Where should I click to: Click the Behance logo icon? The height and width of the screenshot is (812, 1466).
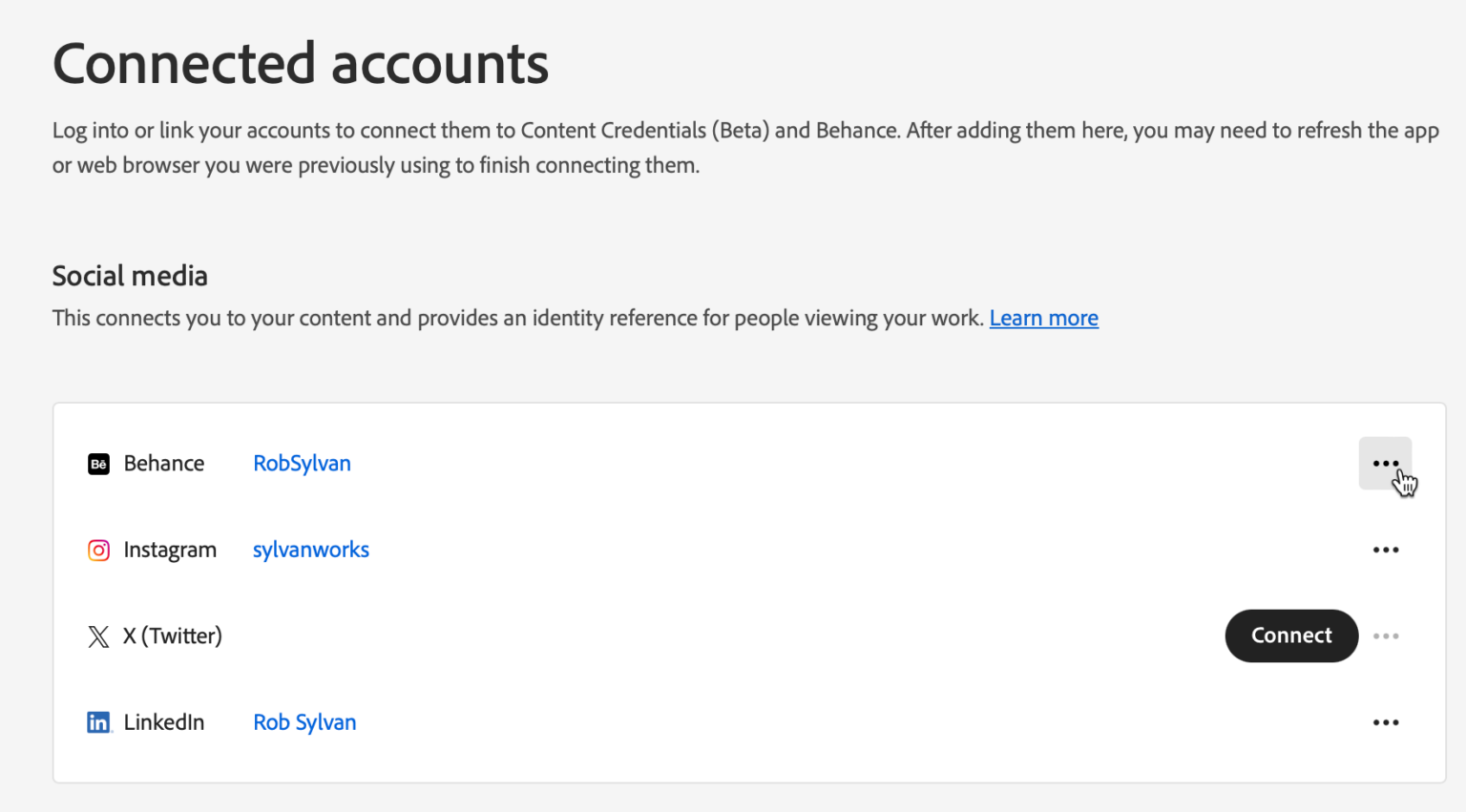[x=98, y=464]
